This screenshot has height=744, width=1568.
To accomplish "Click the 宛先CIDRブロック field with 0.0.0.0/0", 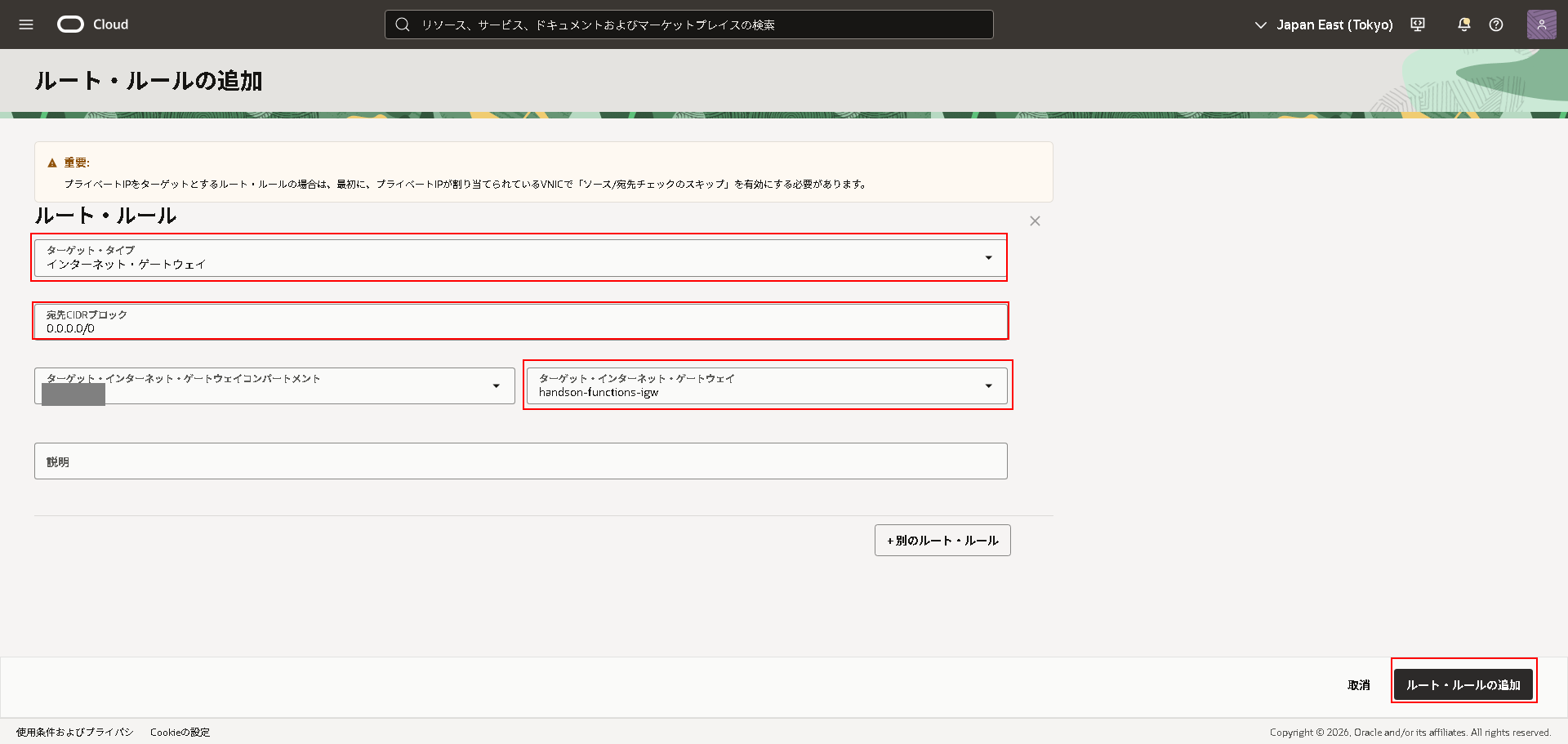I will 520,321.
